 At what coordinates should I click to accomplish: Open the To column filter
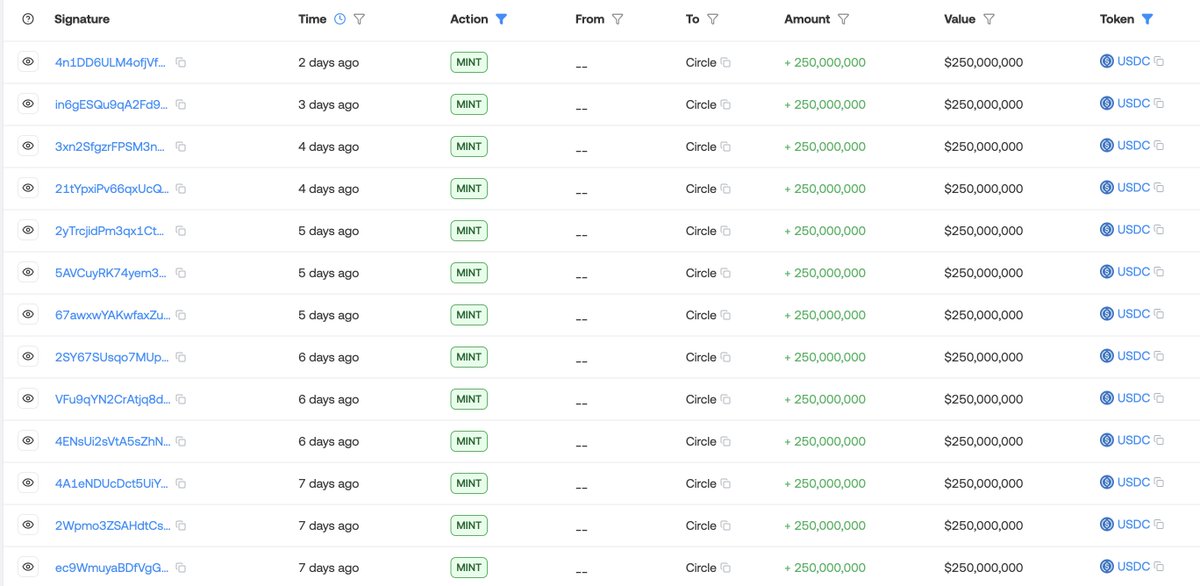(x=713, y=19)
